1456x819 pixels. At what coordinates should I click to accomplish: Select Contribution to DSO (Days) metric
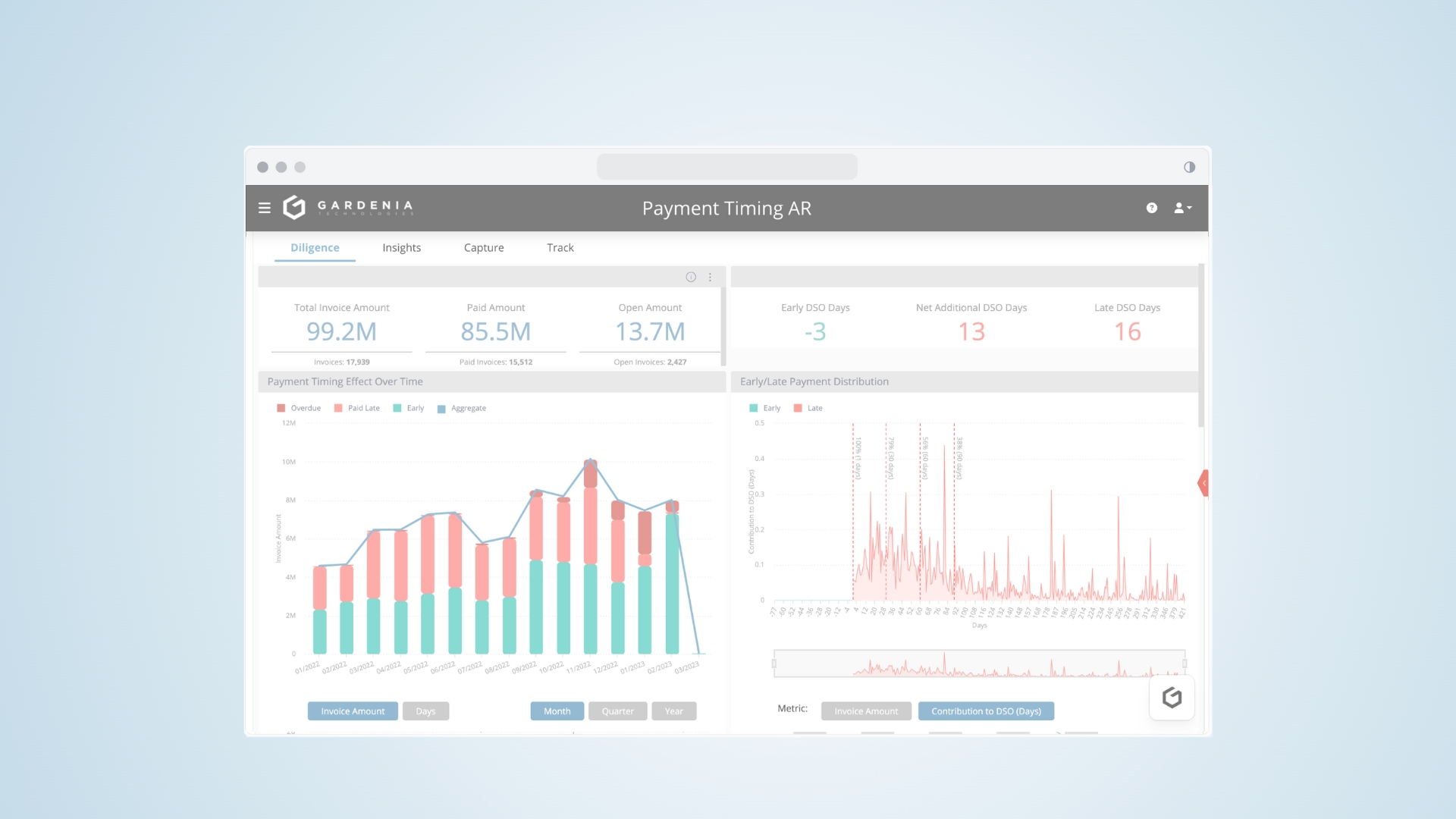point(986,711)
